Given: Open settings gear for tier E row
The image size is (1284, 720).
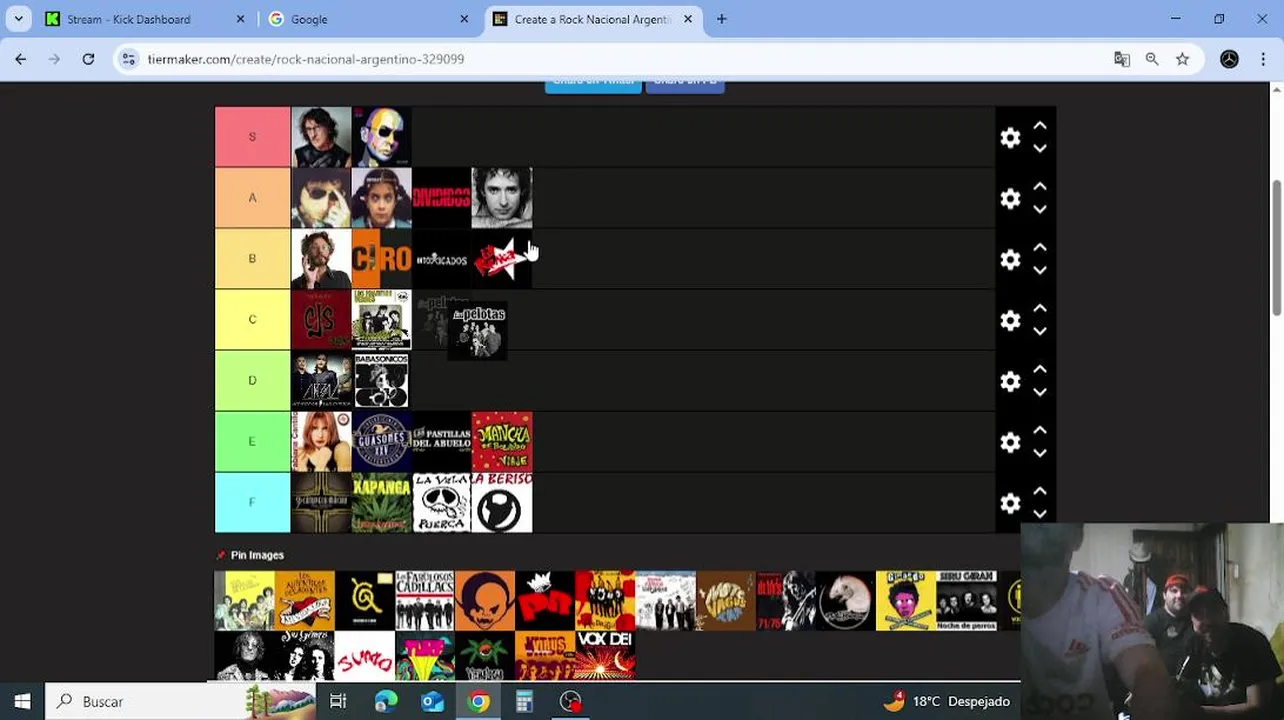Looking at the screenshot, I should pos(1010,443).
